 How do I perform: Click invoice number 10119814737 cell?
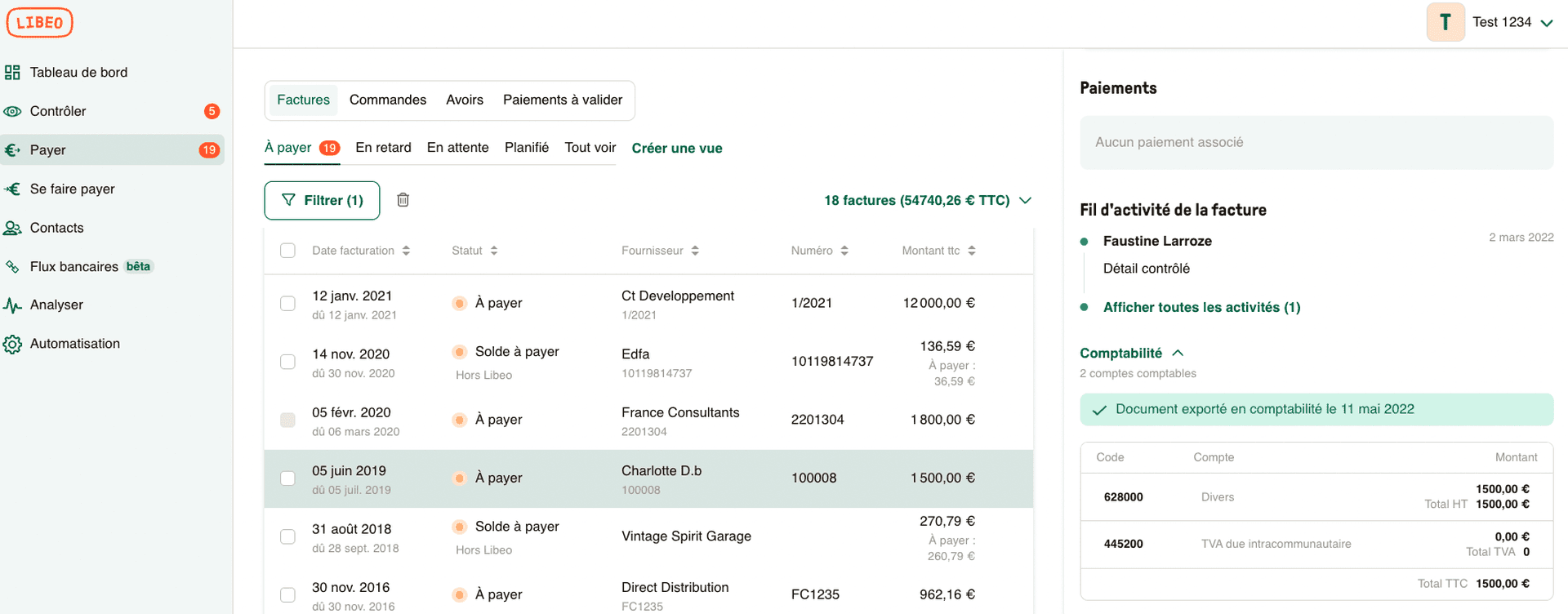(x=832, y=362)
